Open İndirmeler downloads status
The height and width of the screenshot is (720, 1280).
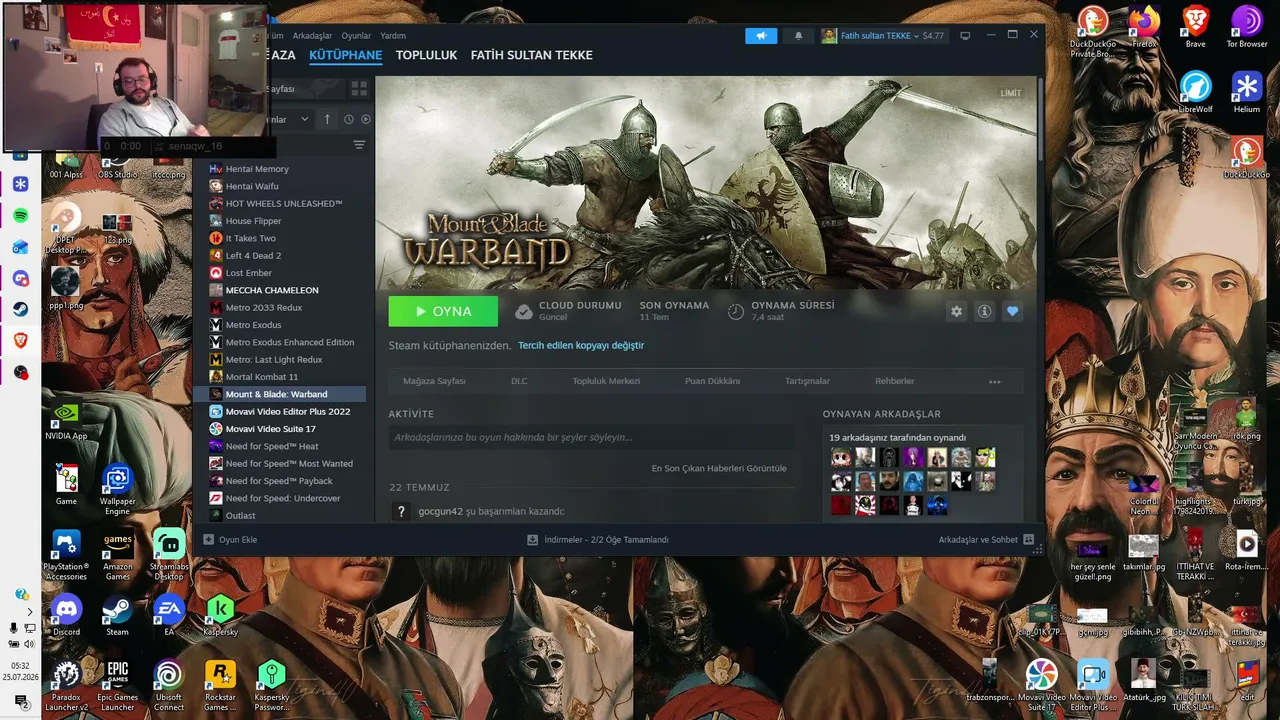click(598, 540)
